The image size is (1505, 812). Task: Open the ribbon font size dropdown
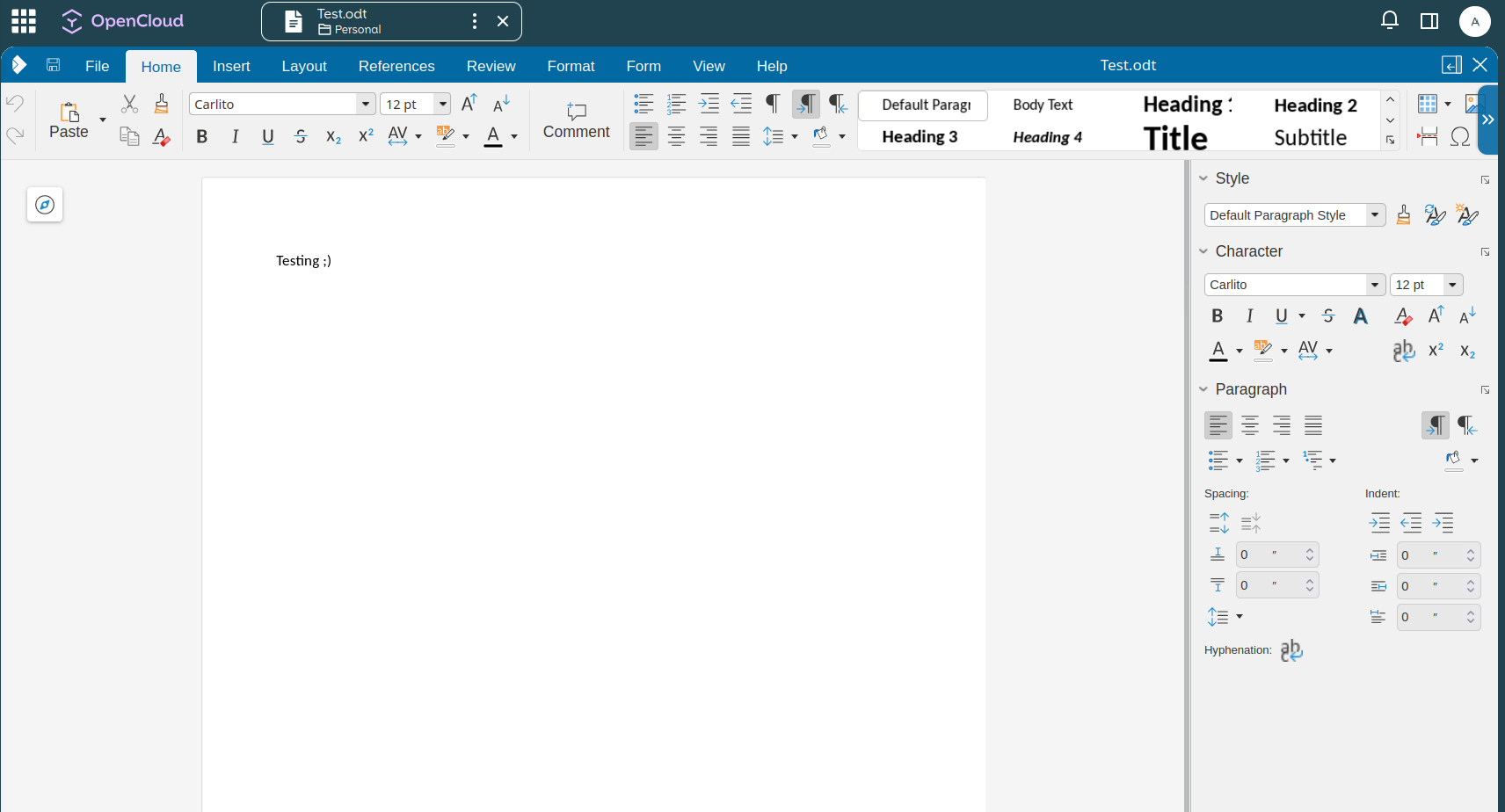tap(443, 104)
